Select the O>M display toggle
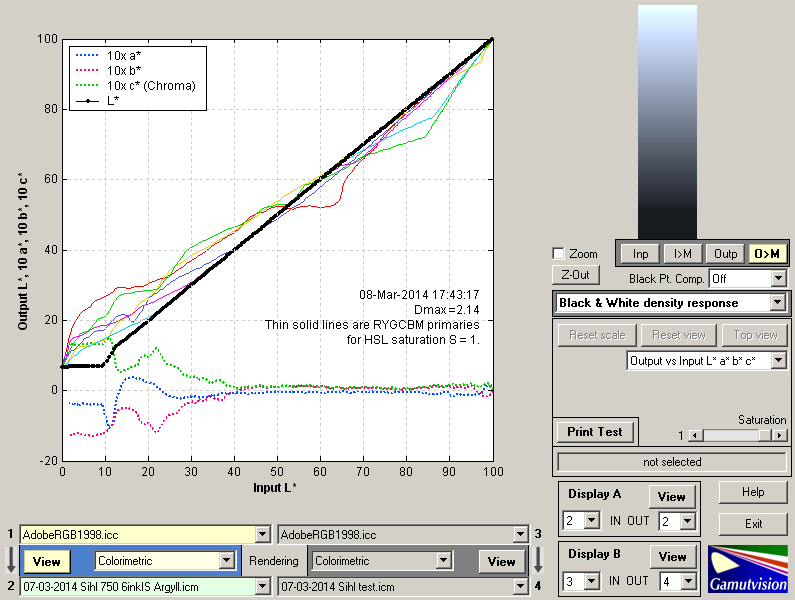795x600 pixels. pyautogui.click(x=767, y=254)
